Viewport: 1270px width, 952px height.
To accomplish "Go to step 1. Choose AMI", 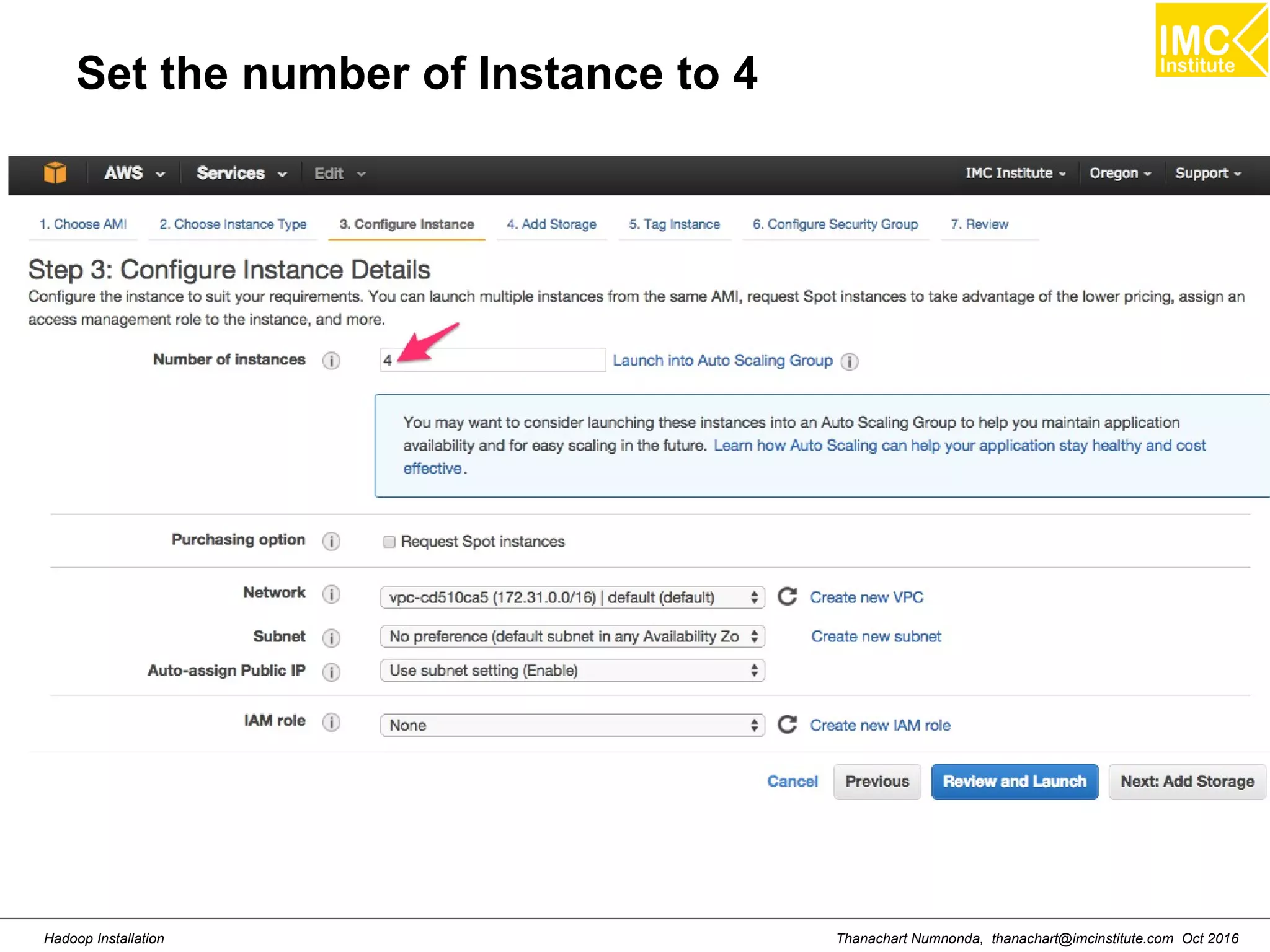I will coord(83,224).
